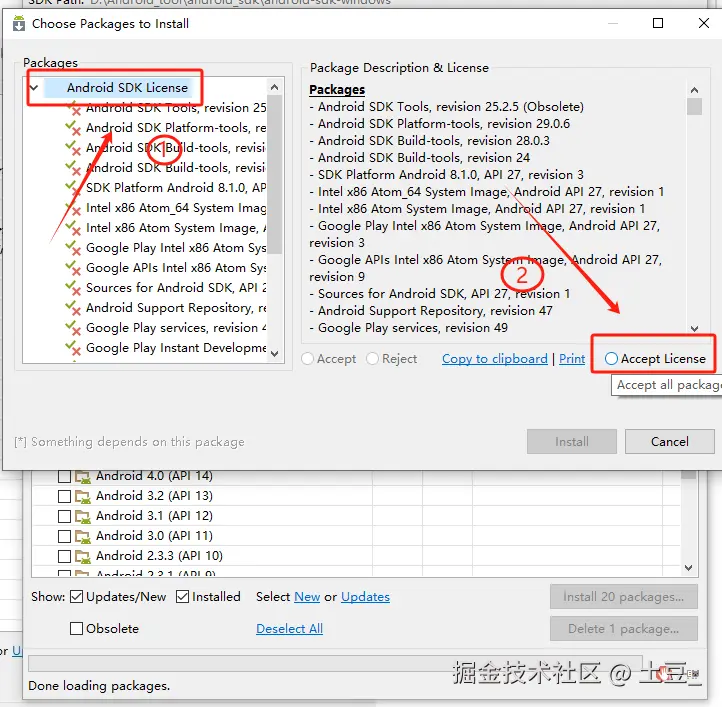Image resolution: width=722 pixels, height=707 pixels.
Task: Click the status icon beside Android SDK Platform-tools
Action: pyautogui.click(x=73, y=128)
